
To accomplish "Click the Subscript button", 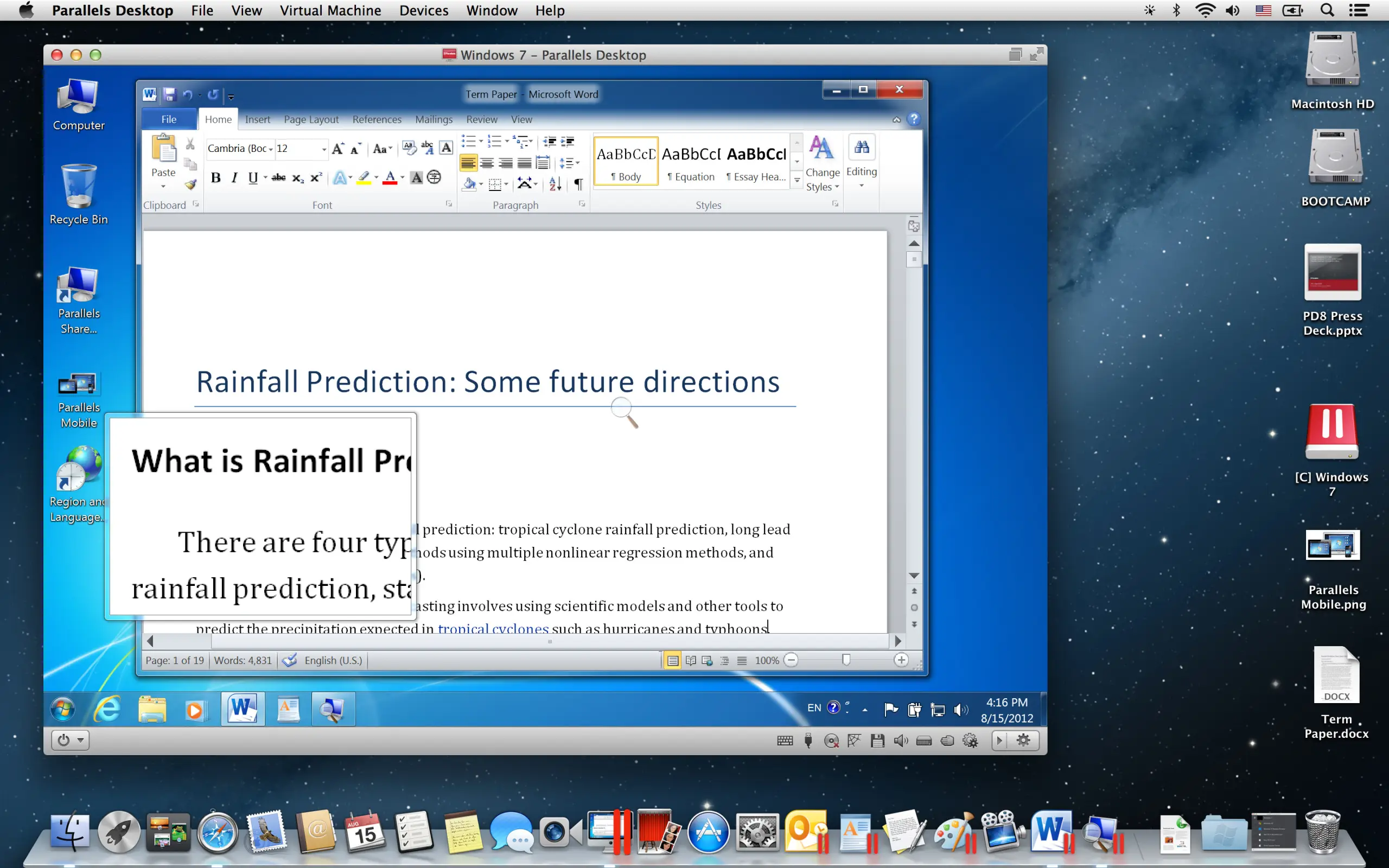I will pyautogui.click(x=297, y=177).
